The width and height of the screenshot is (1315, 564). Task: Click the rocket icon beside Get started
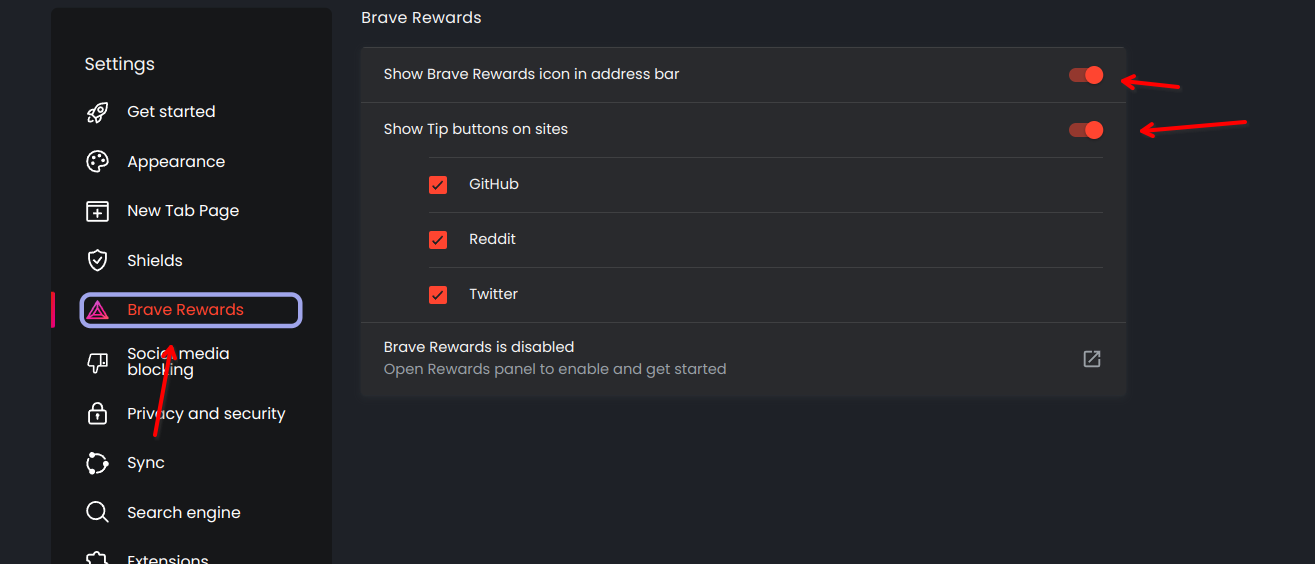(97, 112)
